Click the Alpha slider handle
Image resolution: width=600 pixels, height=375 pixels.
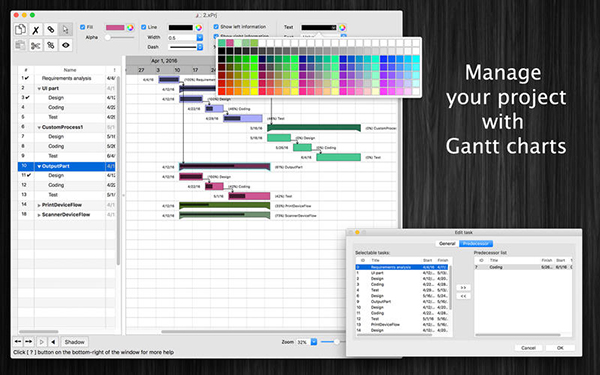(108, 38)
